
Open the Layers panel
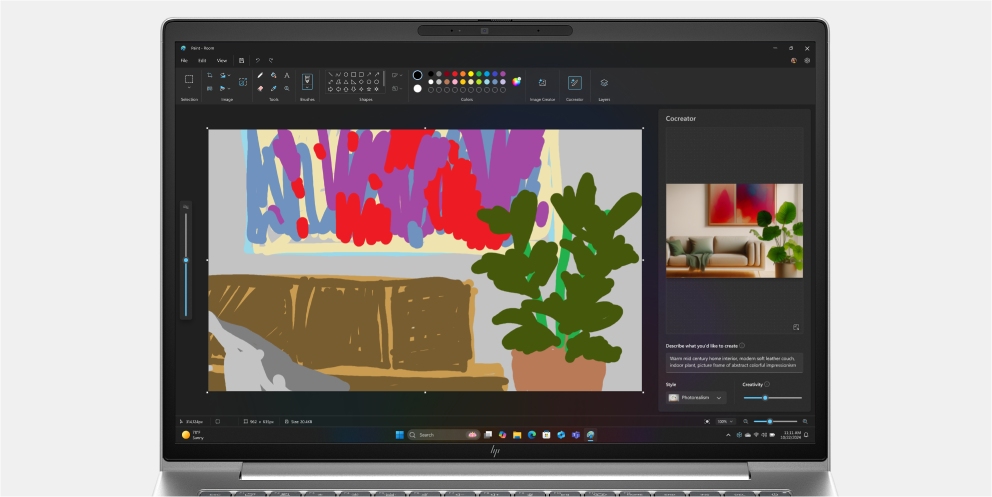click(x=604, y=83)
